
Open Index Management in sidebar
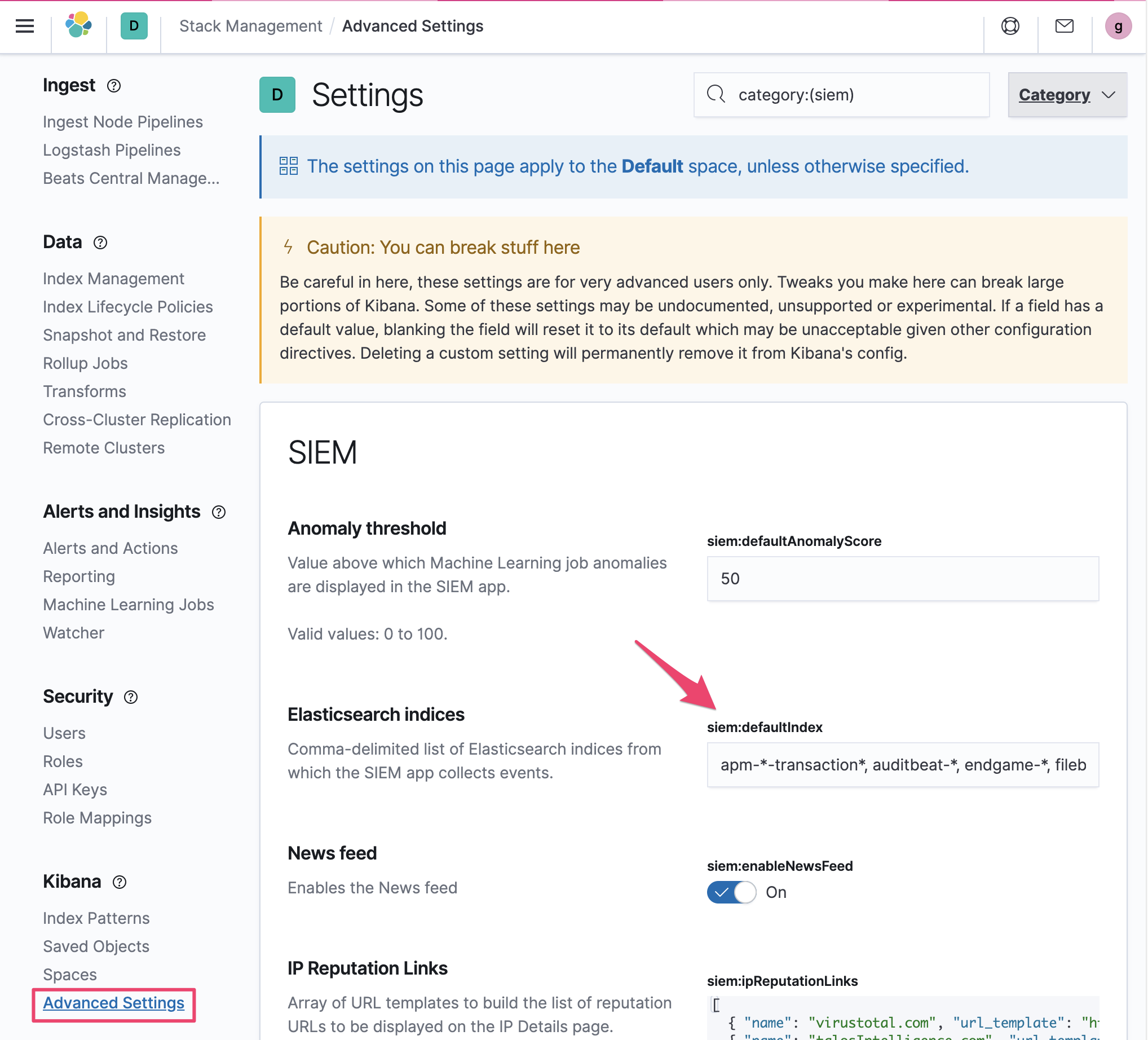(113, 279)
